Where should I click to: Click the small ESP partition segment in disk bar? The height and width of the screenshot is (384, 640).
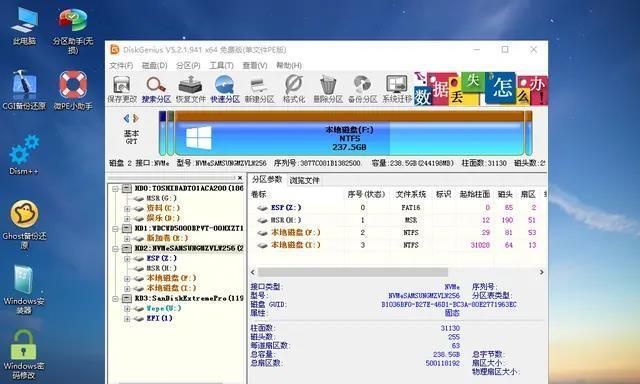[x=162, y=133]
